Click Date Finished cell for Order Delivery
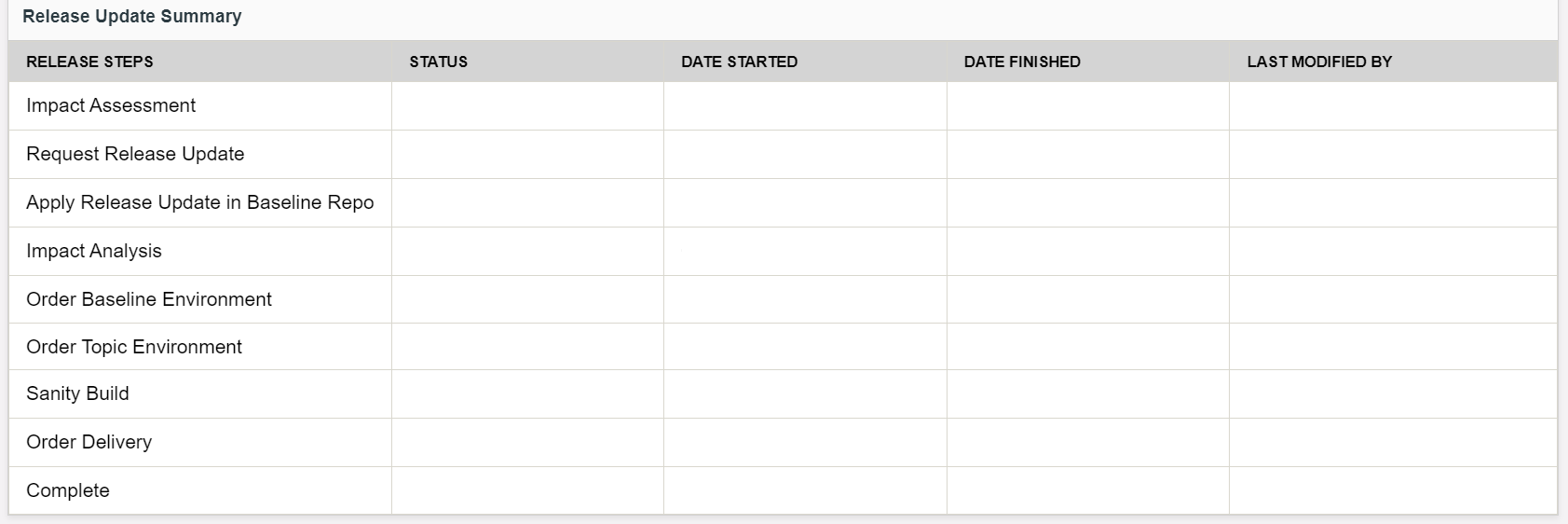This screenshot has width=1568, height=524. point(1087,442)
